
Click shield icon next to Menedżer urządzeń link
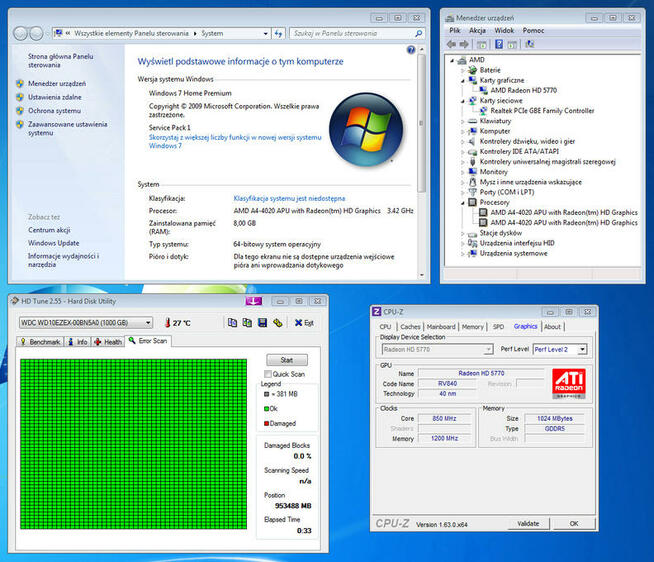tap(20, 83)
